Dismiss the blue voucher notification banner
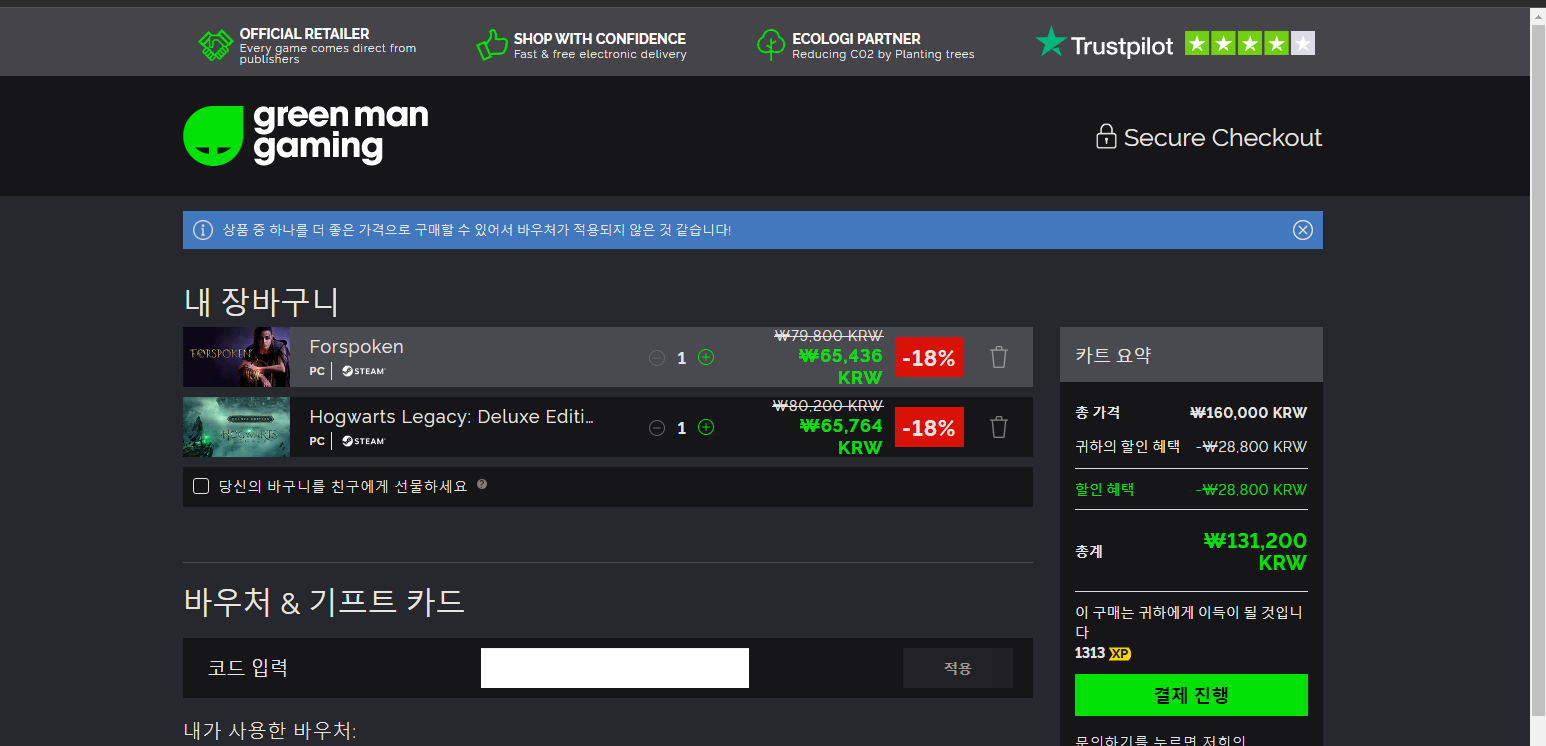 tap(1302, 230)
